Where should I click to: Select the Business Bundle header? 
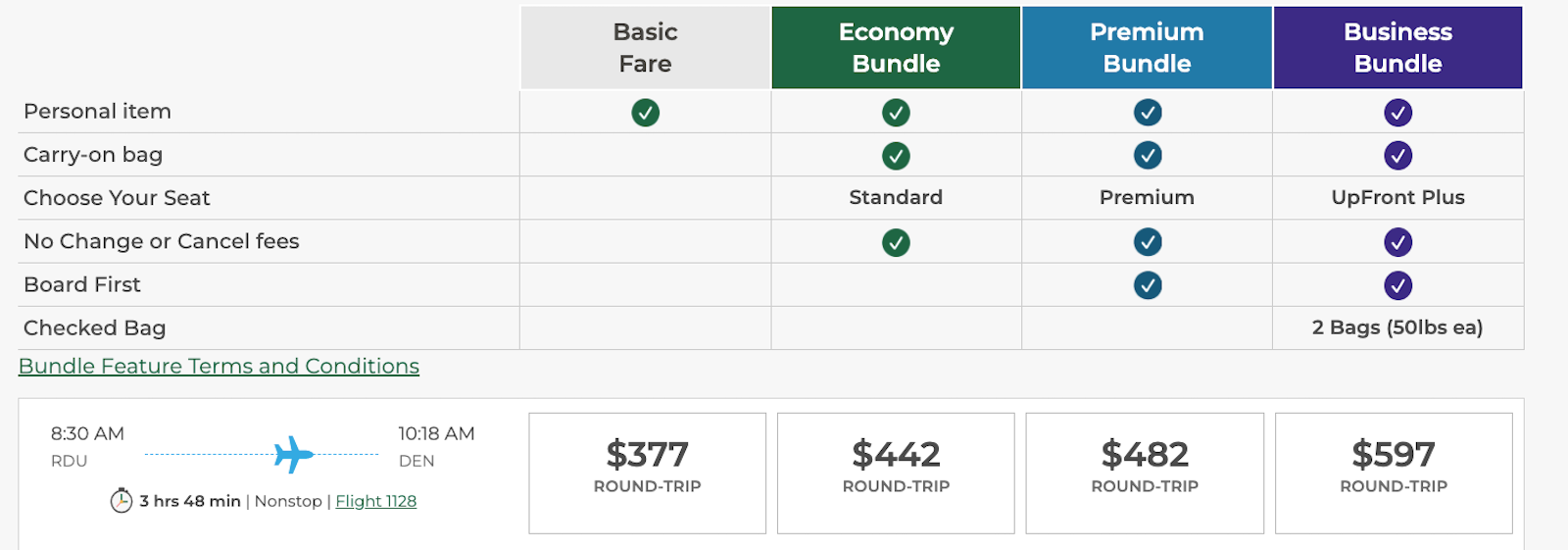point(1397,48)
